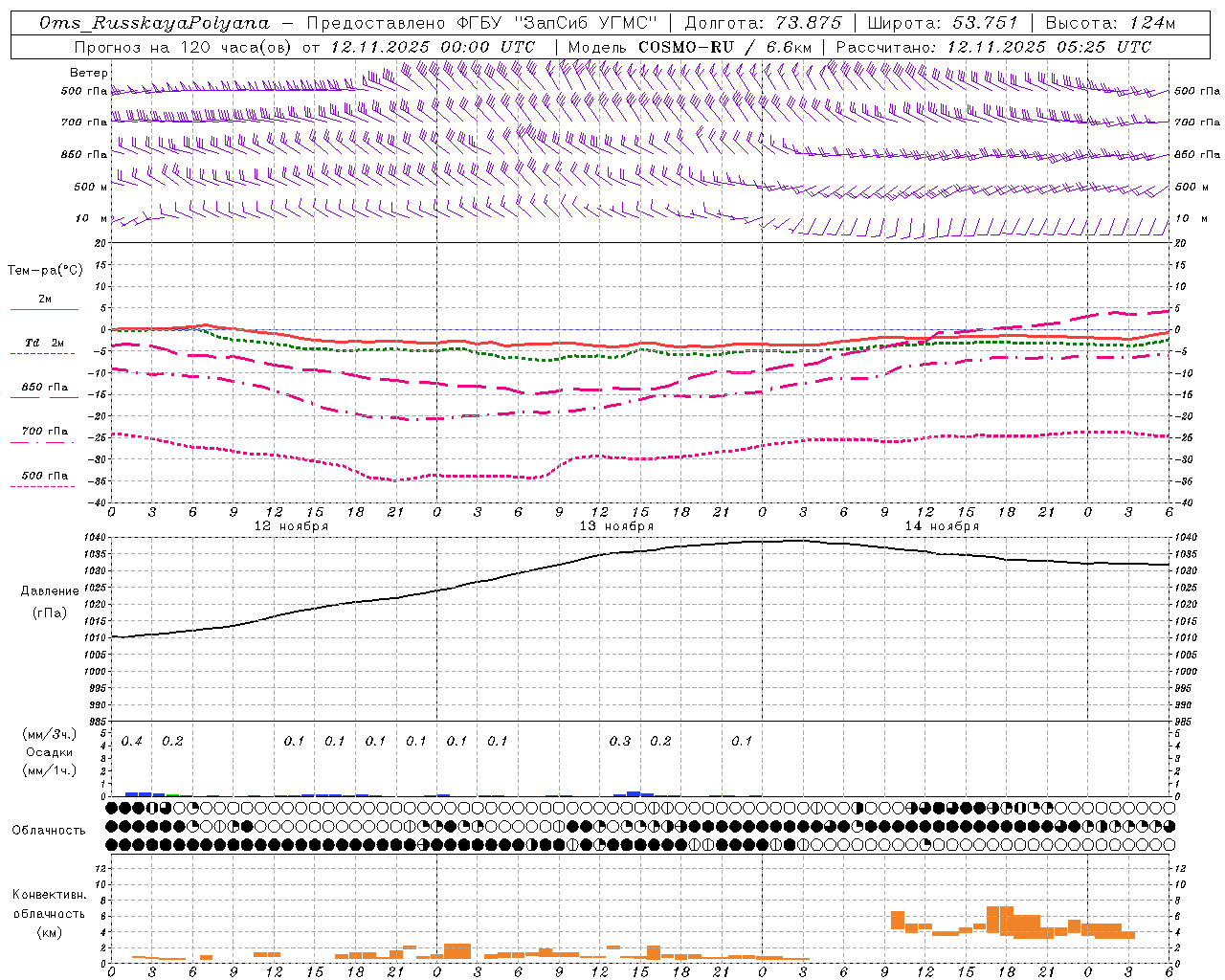
Task: Click the '10 м' wind level label on the left
Action: (x=92, y=218)
